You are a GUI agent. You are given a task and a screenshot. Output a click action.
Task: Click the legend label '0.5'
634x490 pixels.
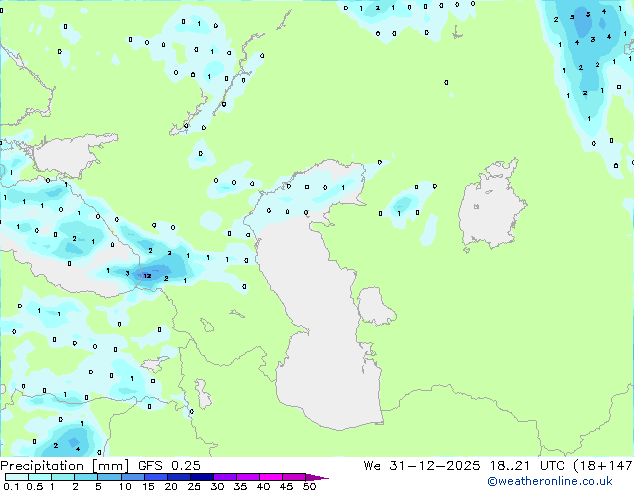(x=34, y=486)
